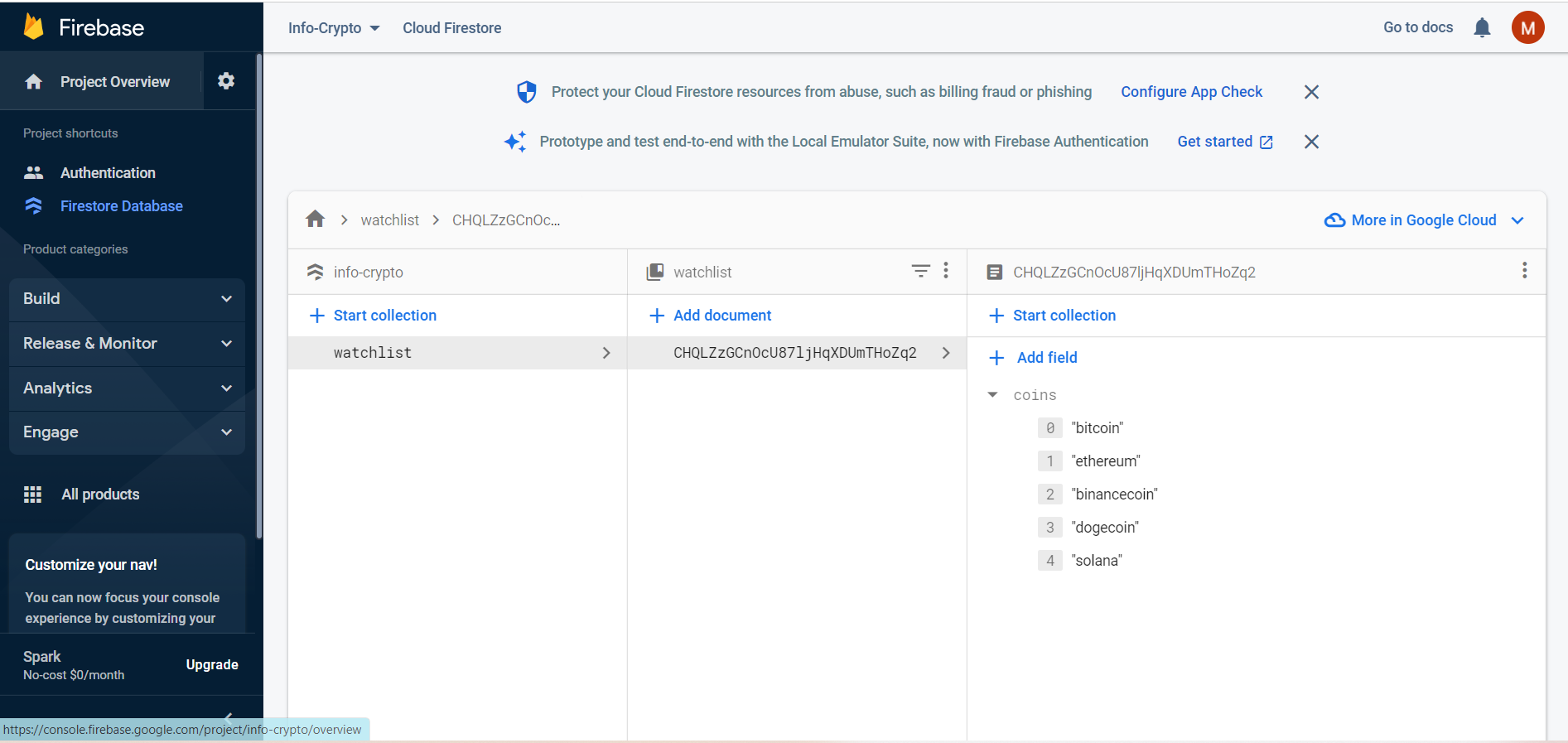1568x743 pixels.
Task: Click the notifications bell icon
Action: pyautogui.click(x=1482, y=27)
